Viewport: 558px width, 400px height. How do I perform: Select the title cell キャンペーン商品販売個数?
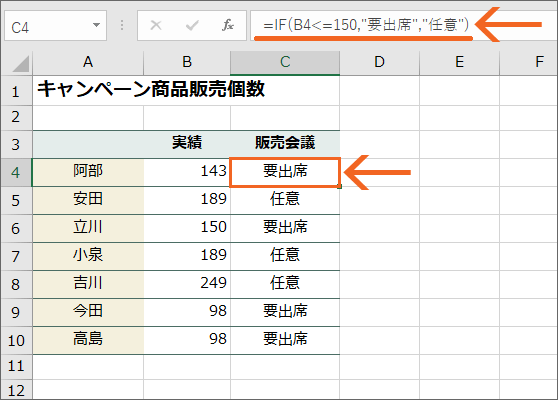click(x=151, y=89)
